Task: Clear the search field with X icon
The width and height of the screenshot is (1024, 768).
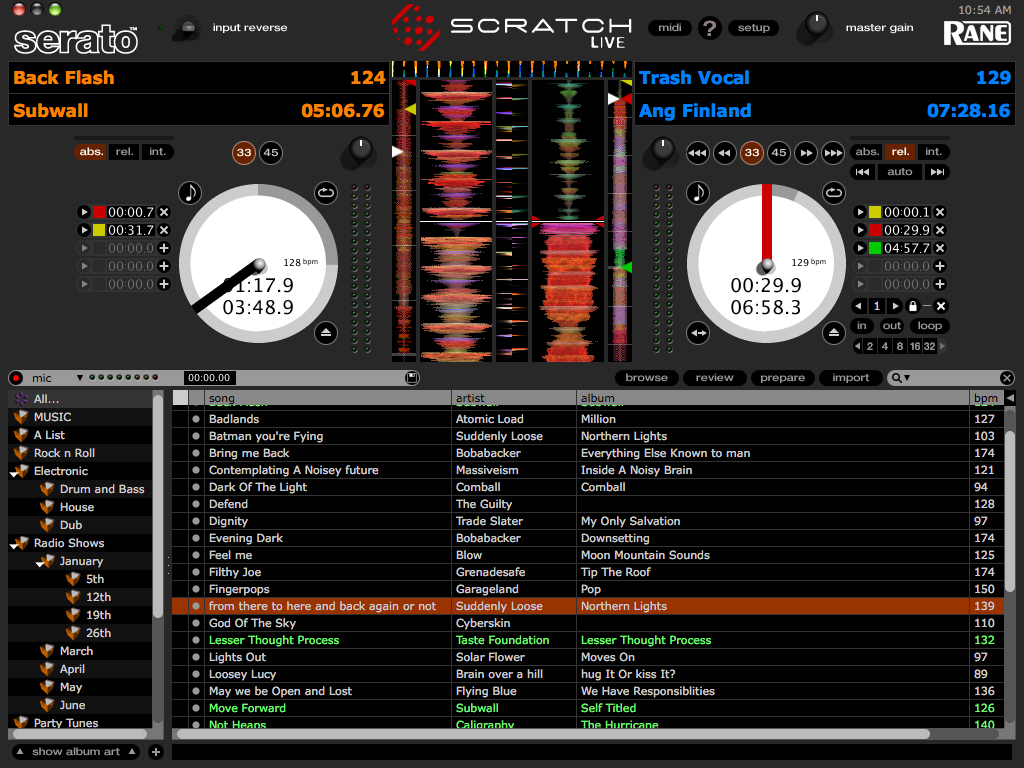Action: point(1006,378)
